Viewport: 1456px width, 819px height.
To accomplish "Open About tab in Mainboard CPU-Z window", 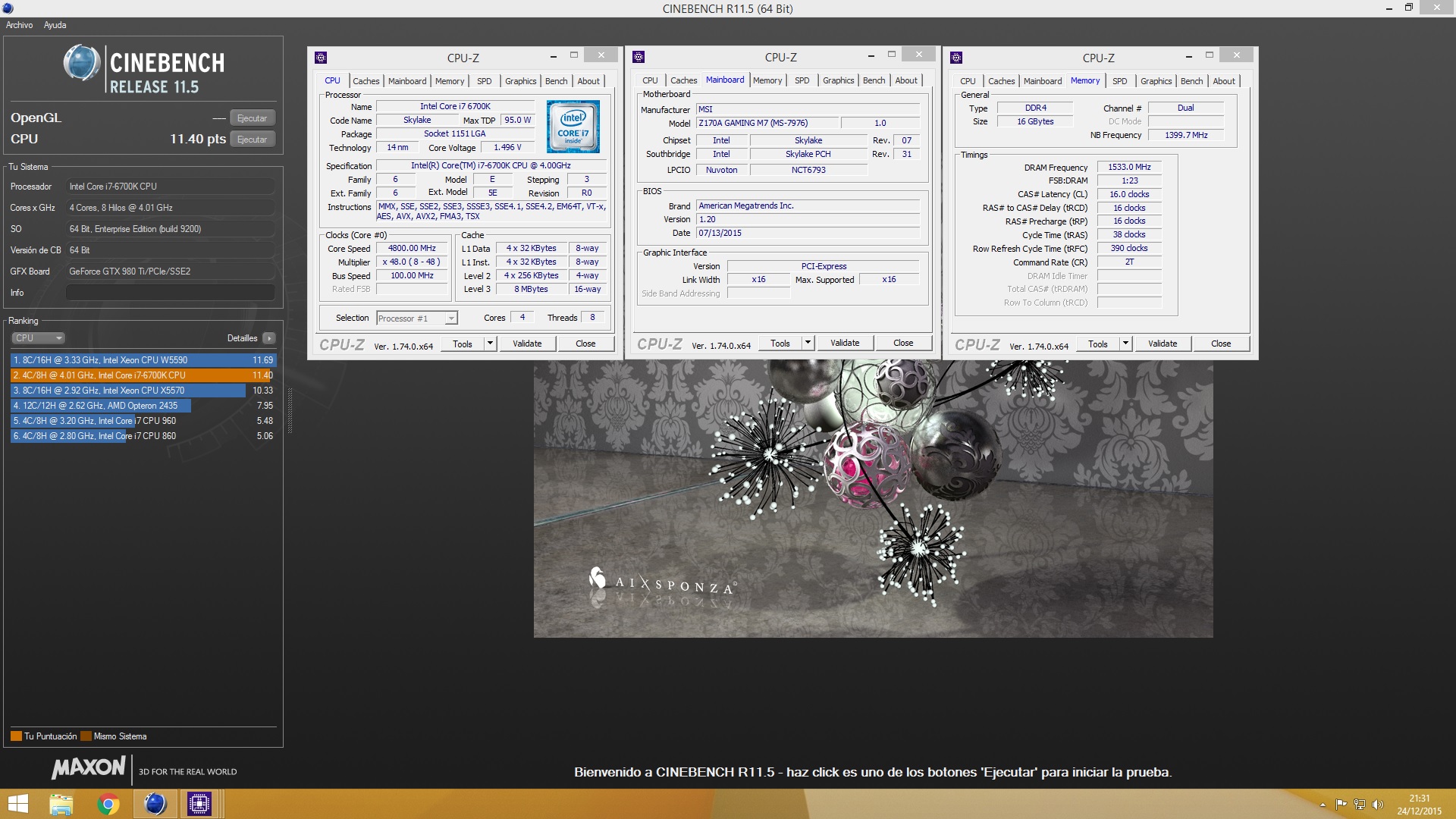I will [x=906, y=80].
